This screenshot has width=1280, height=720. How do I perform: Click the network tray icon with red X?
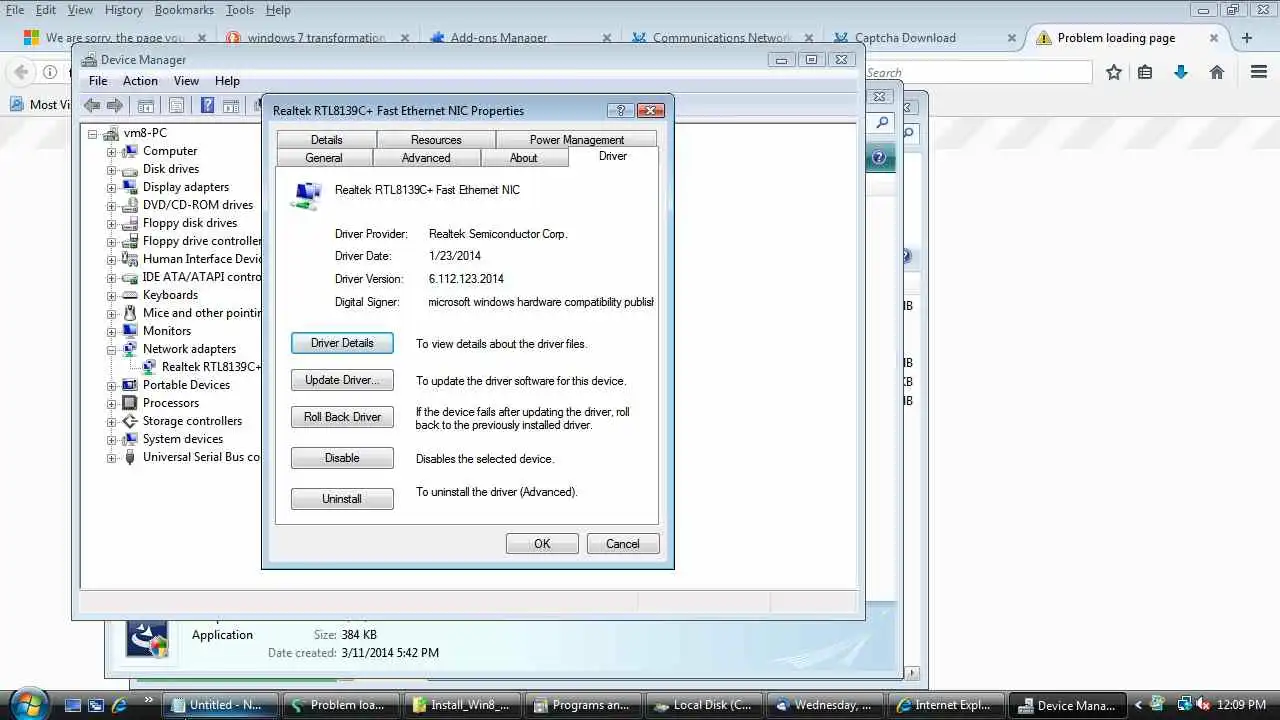pyautogui.click(x=1204, y=705)
